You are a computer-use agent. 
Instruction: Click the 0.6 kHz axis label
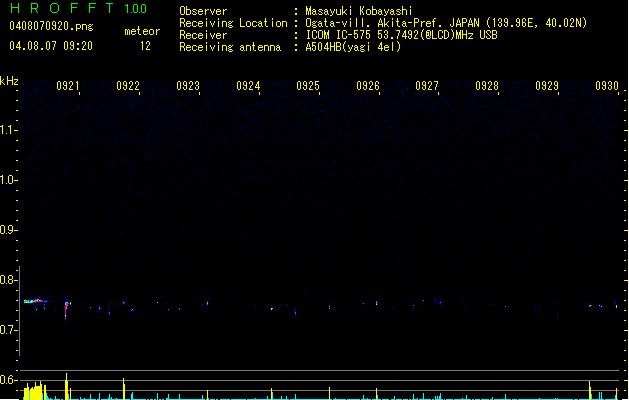coord(7,380)
